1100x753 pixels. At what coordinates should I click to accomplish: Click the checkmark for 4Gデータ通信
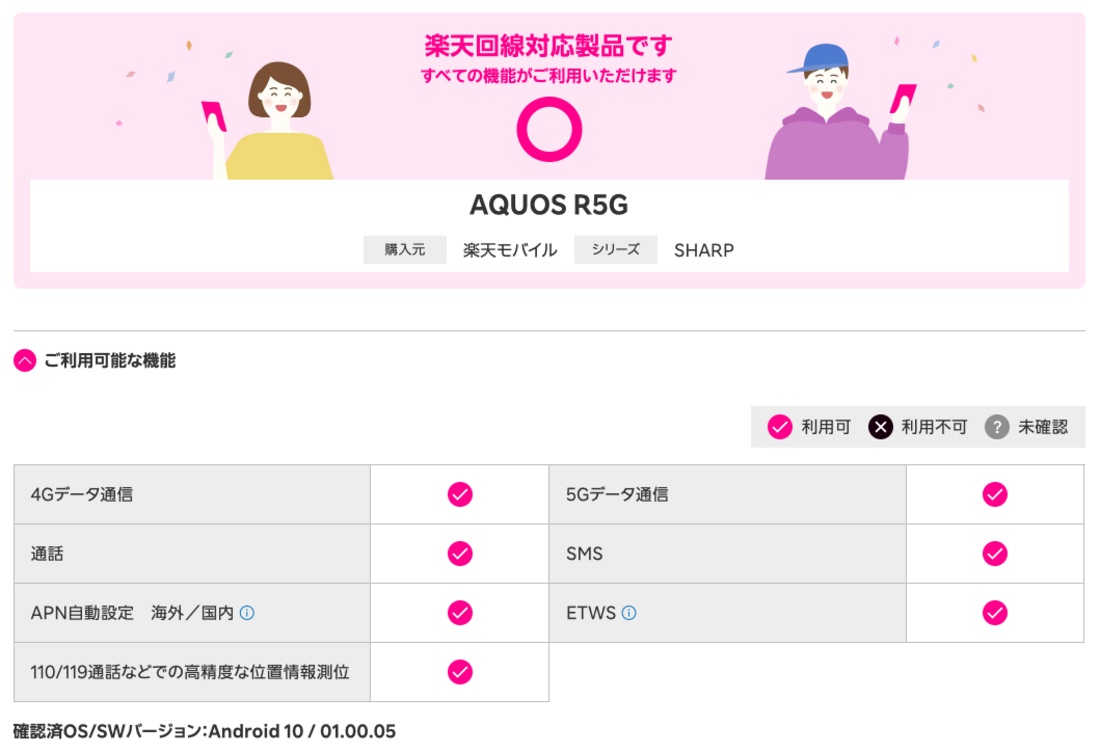point(460,494)
